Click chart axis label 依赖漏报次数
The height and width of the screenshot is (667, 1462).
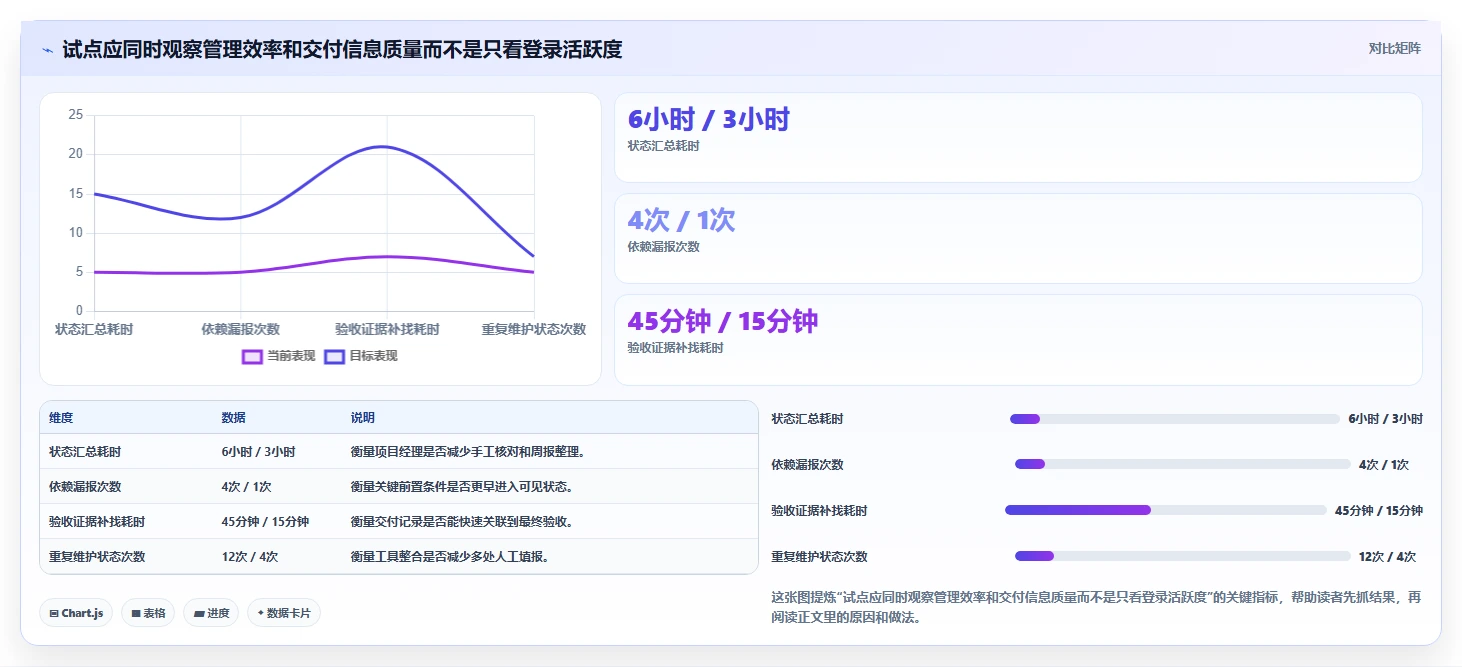tap(240, 329)
